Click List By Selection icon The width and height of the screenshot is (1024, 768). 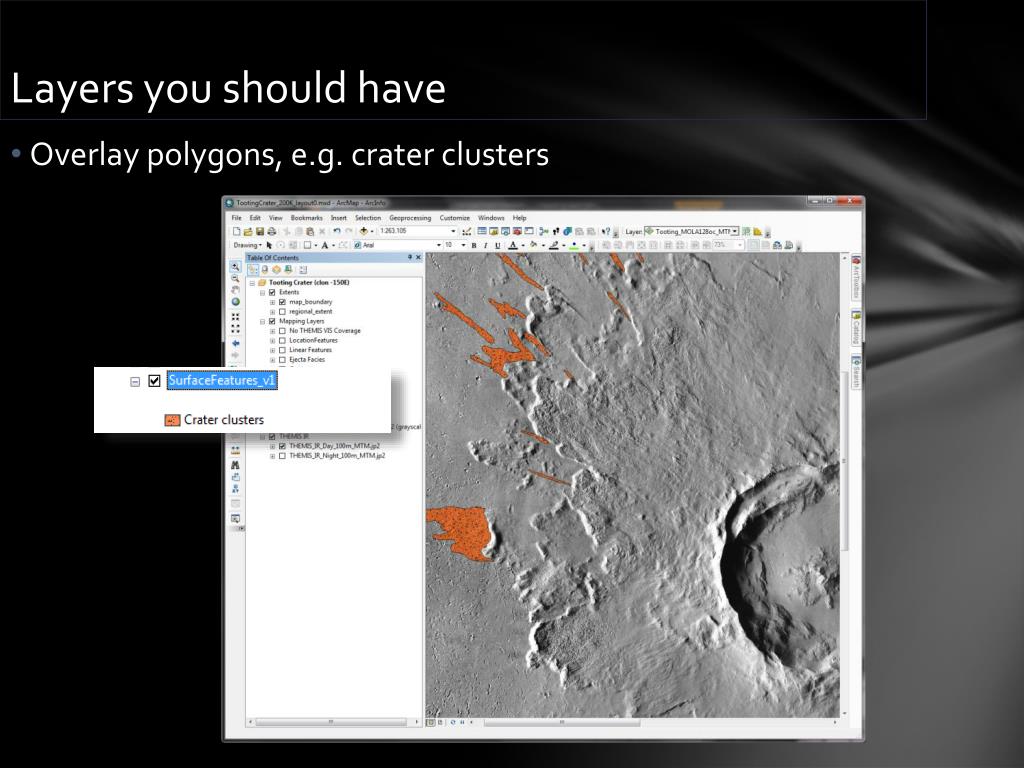288,270
